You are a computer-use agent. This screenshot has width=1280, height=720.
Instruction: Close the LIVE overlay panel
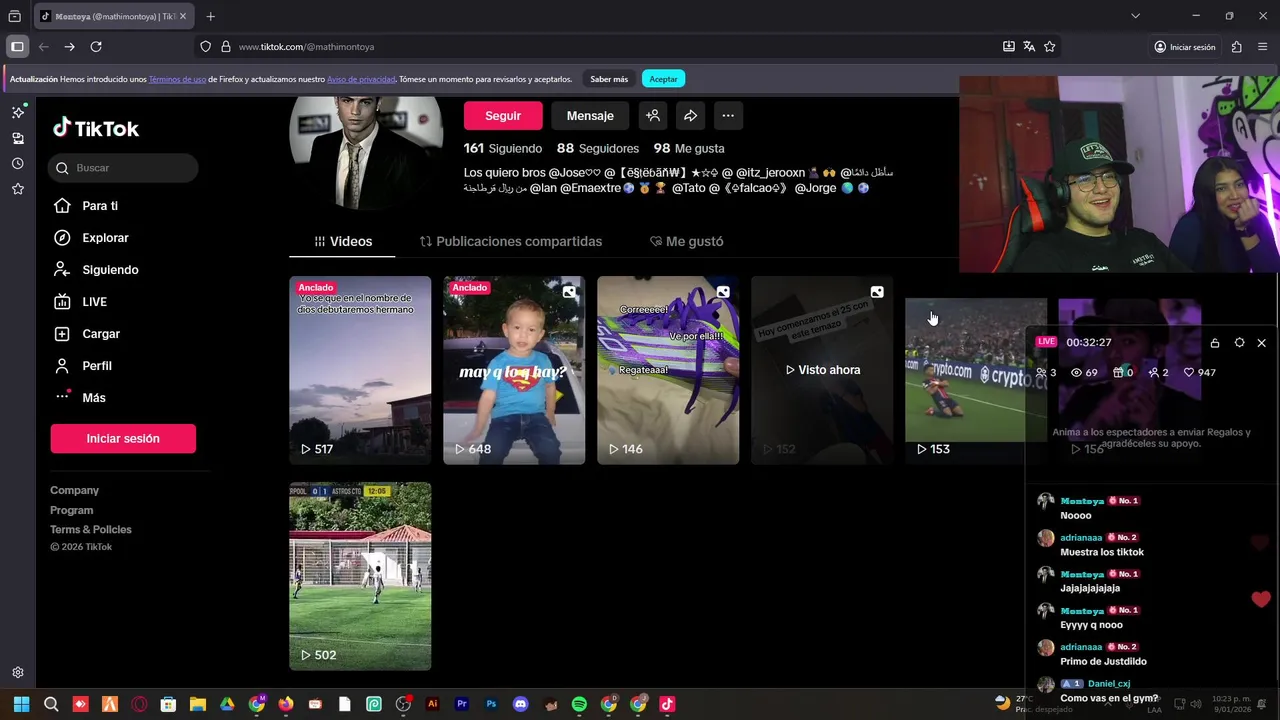1261,343
